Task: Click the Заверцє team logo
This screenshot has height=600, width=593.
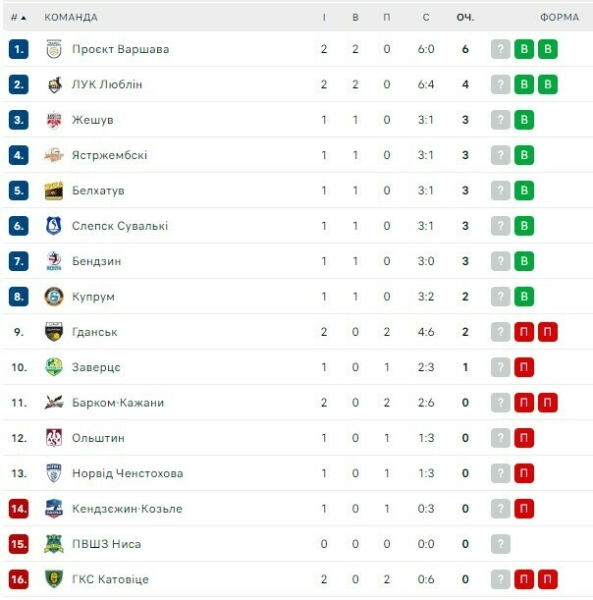Action: click(x=54, y=367)
